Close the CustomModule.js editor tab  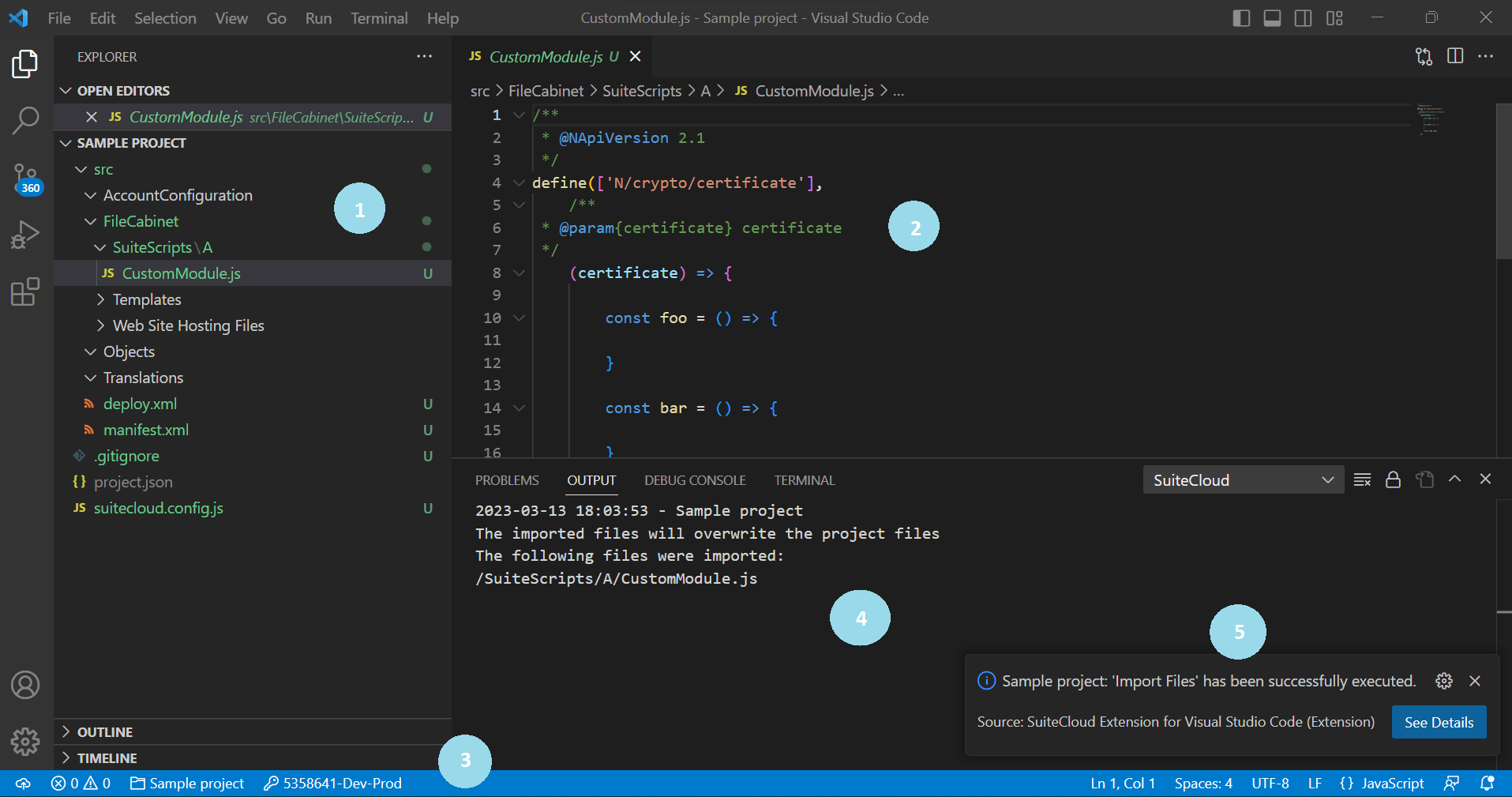click(x=636, y=57)
